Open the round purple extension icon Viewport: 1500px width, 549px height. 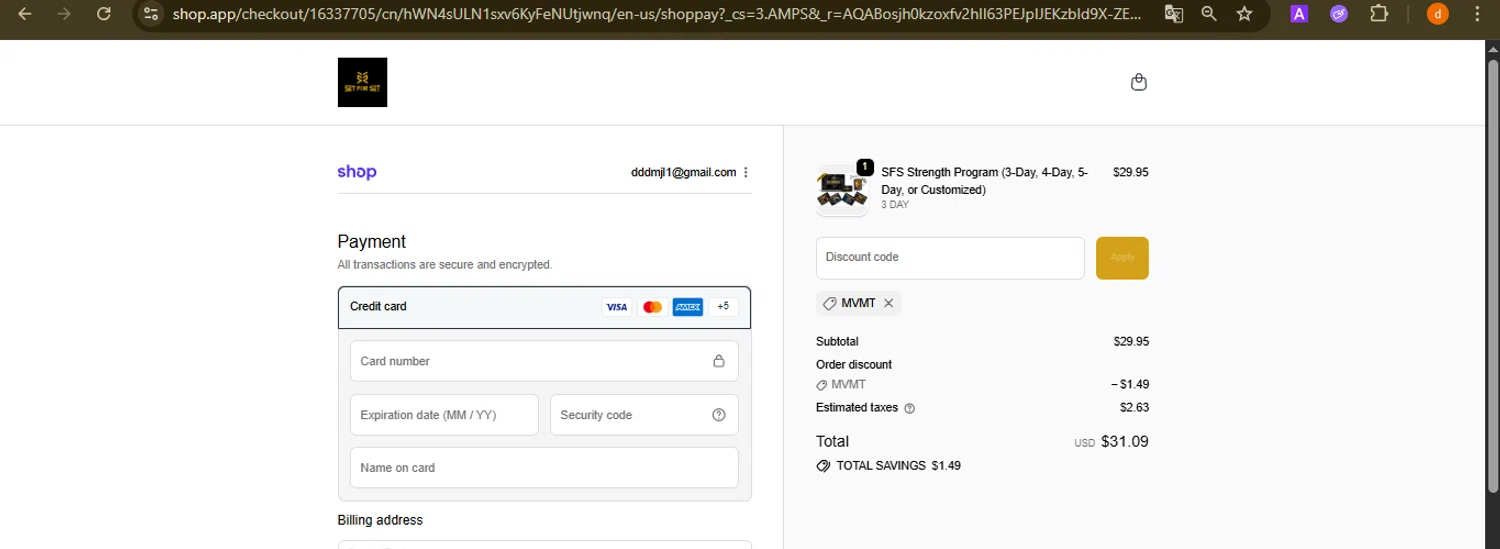coord(1339,14)
